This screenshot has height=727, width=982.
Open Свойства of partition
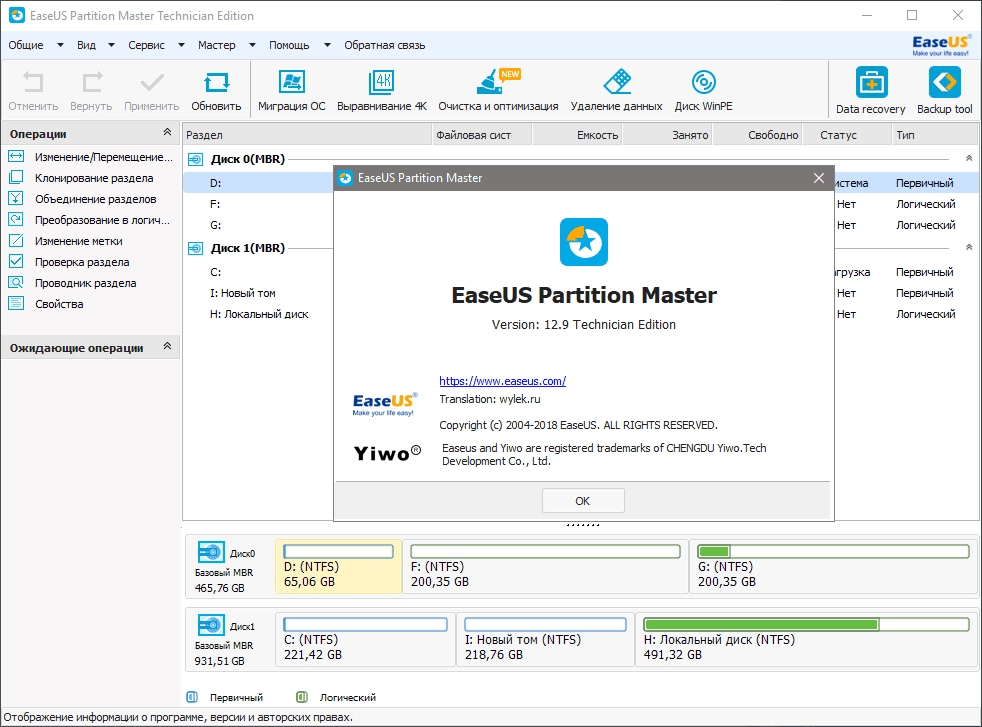46,304
